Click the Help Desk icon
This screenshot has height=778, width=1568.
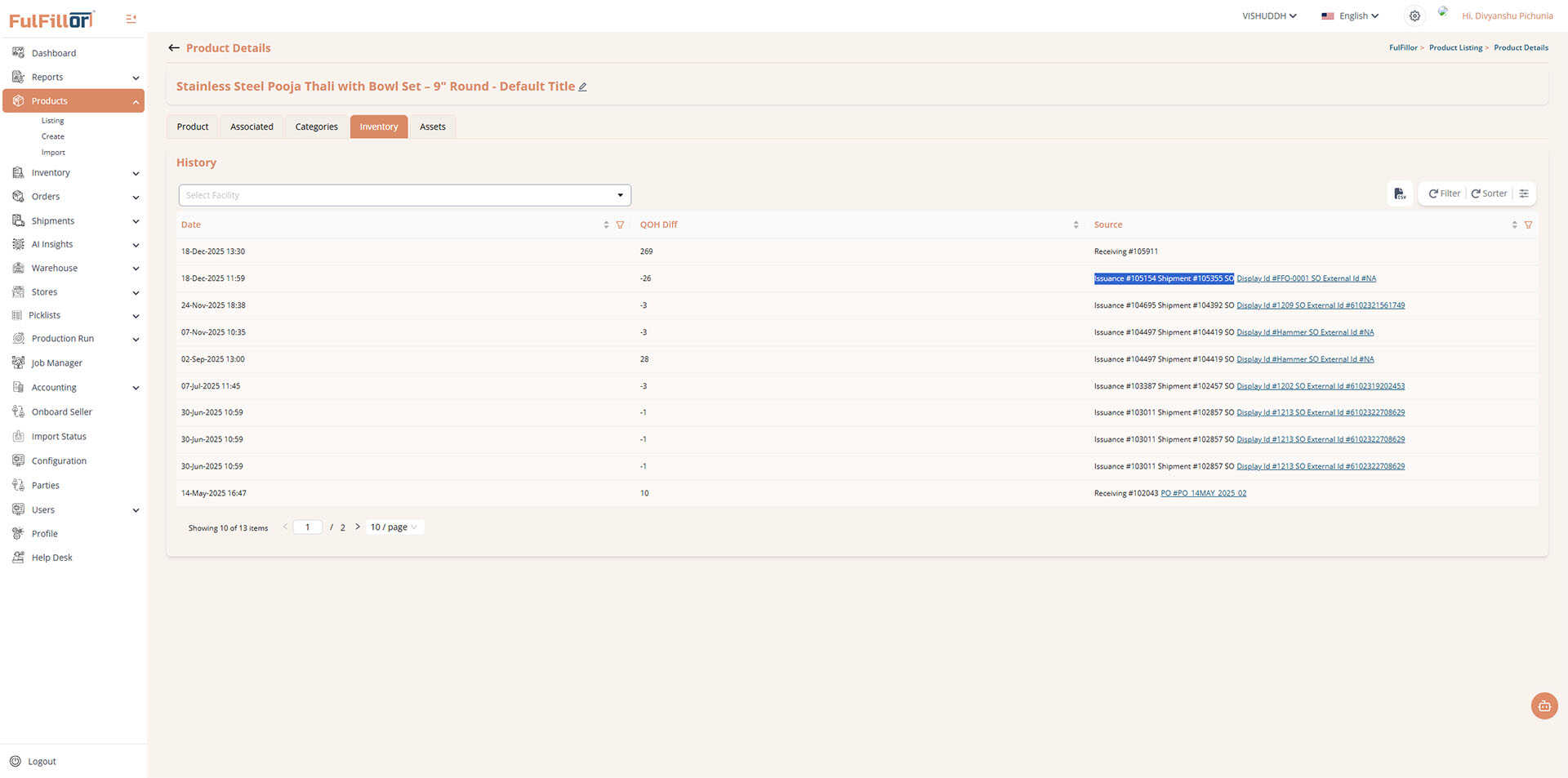(x=18, y=558)
